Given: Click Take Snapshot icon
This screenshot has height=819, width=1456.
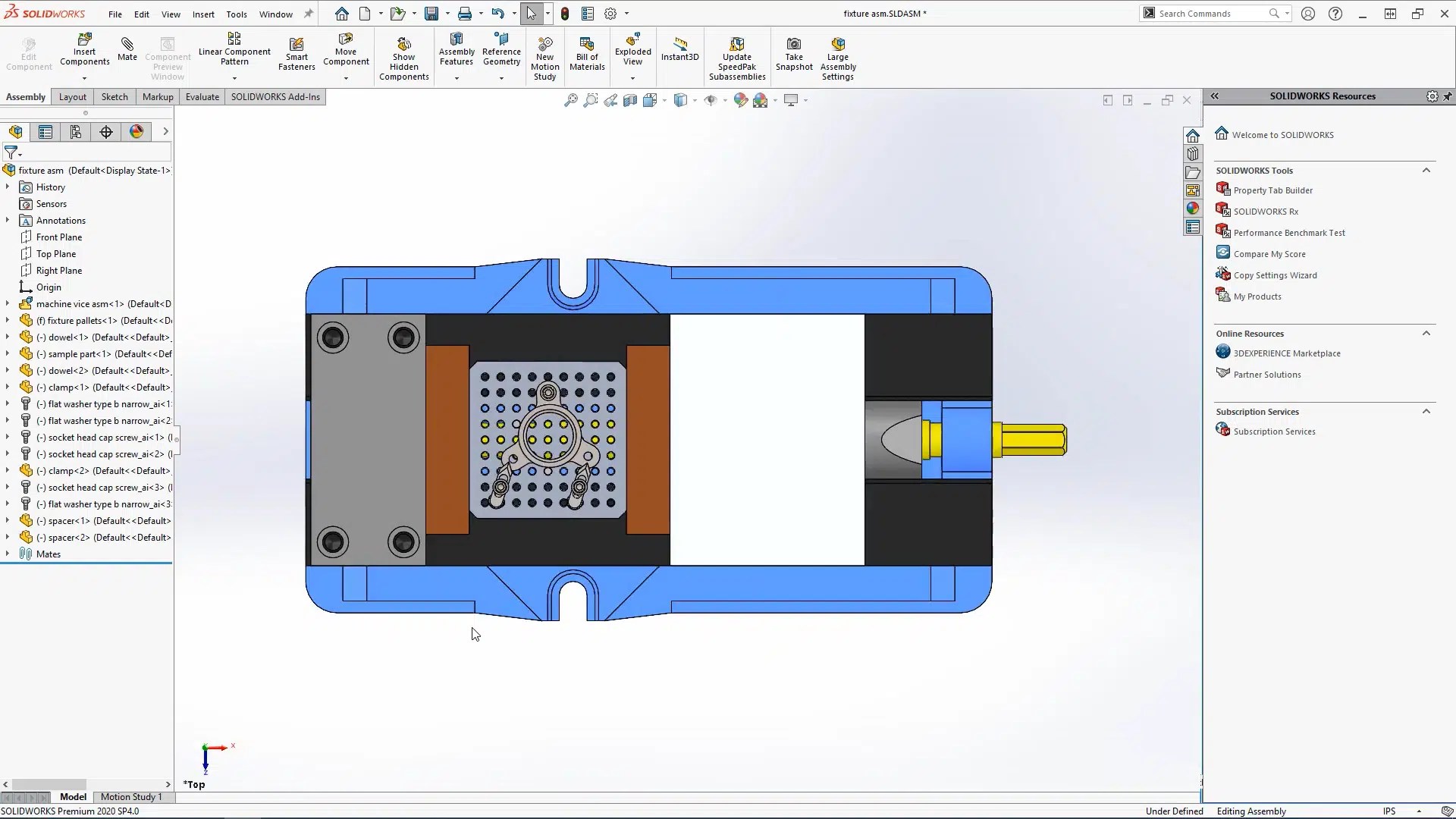Looking at the screenshot, I should [x=793, y=45].
